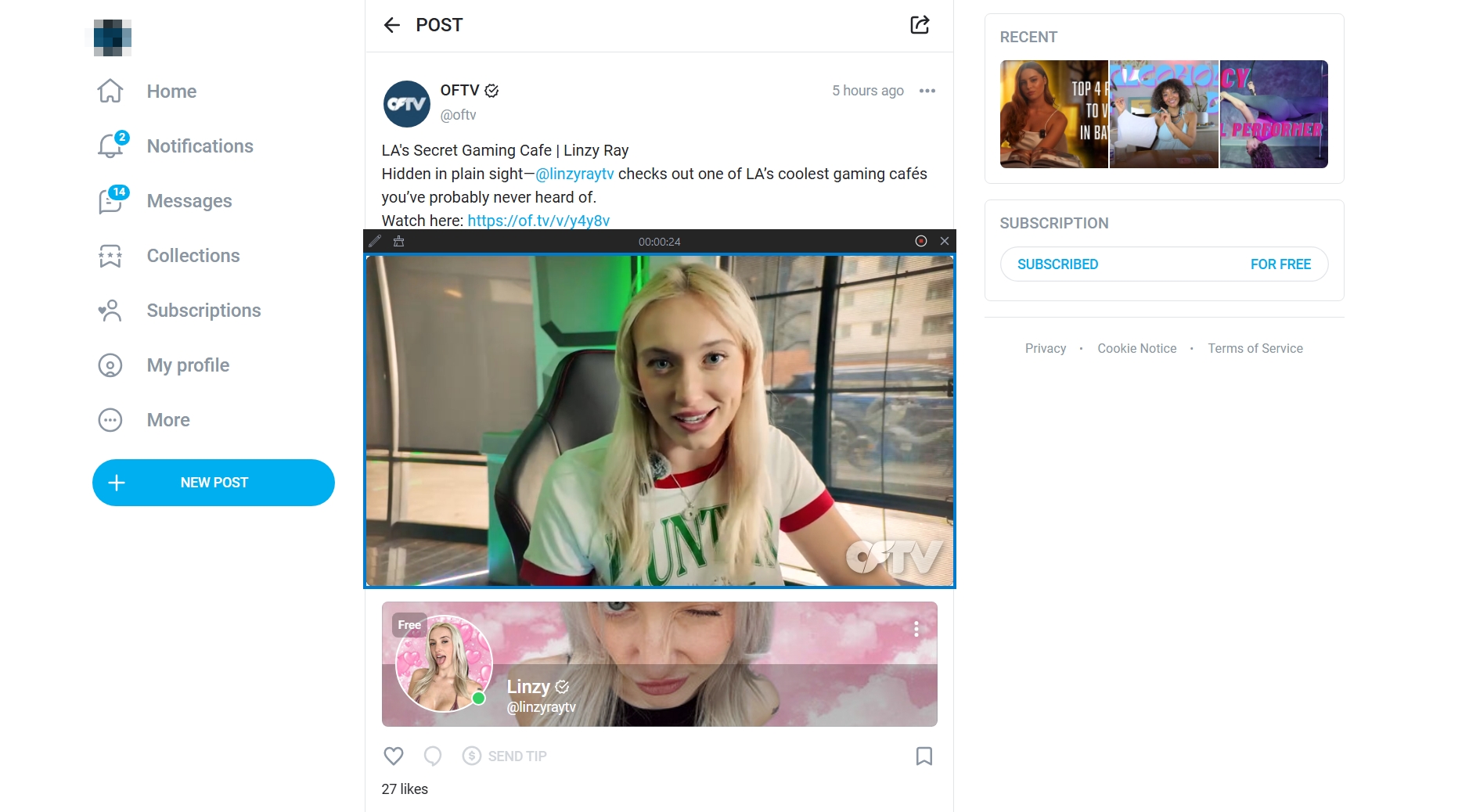Open the 'TOP 4' recent thumbnail

[x=1054, y=114]
